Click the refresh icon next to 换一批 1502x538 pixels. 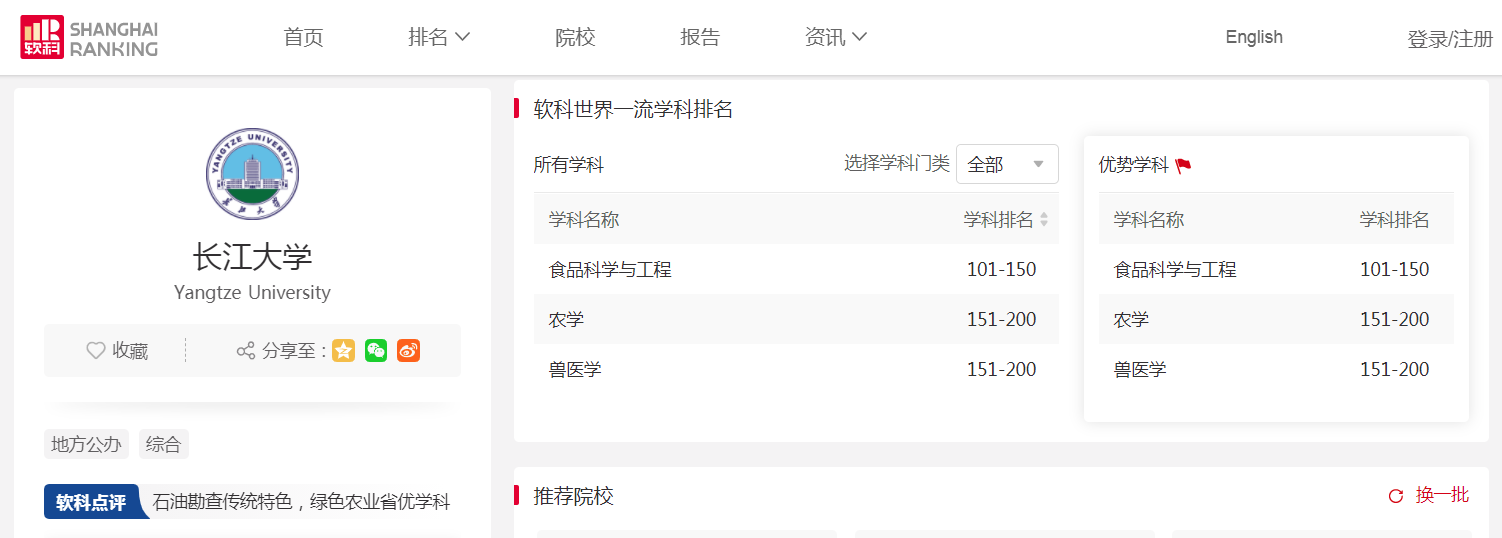[x=1396, y=496]
